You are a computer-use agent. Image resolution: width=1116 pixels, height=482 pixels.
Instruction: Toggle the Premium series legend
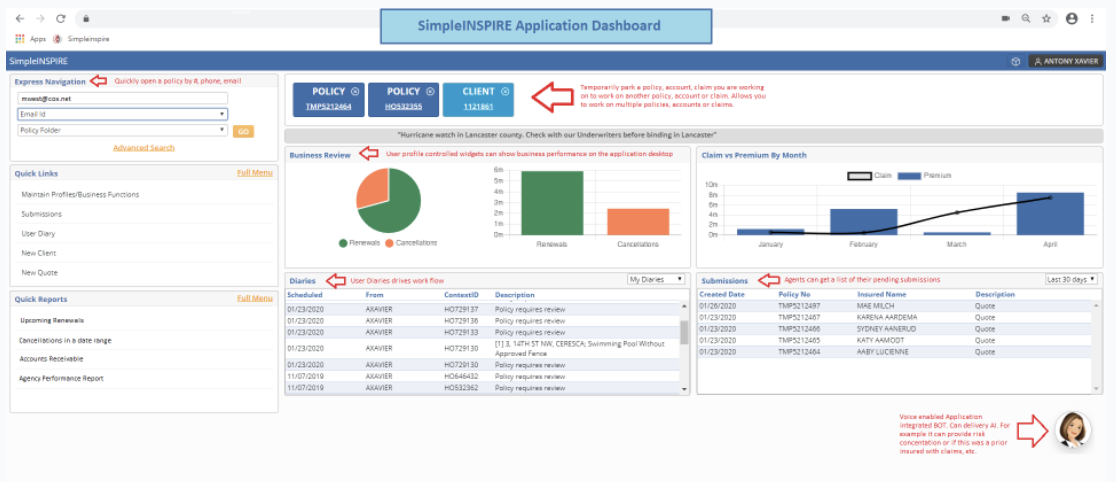(925, 175)
